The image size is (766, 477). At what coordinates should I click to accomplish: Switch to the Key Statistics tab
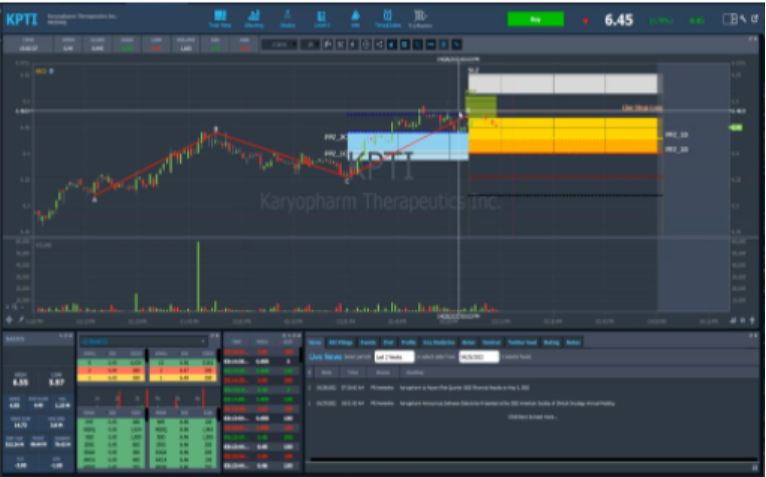pos(439,342)
